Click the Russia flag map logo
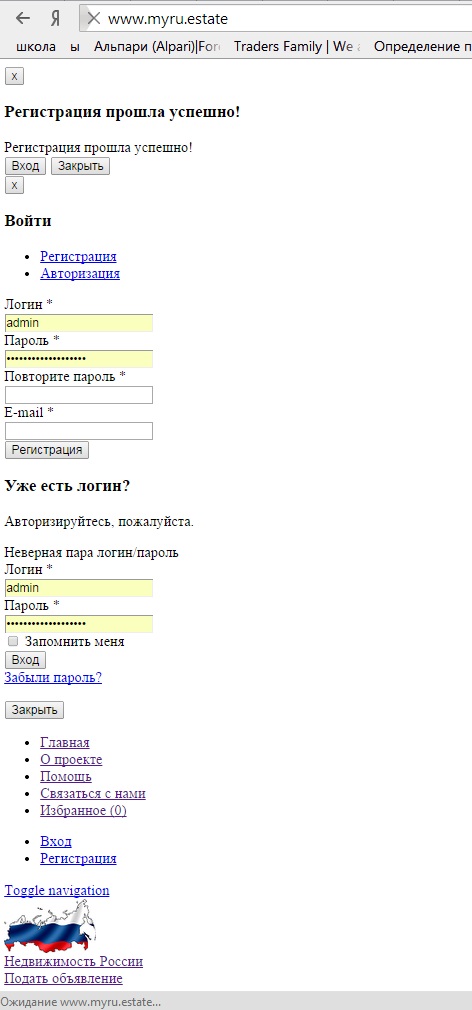Viewport: 472px width, 1010px height. point(51,926)
